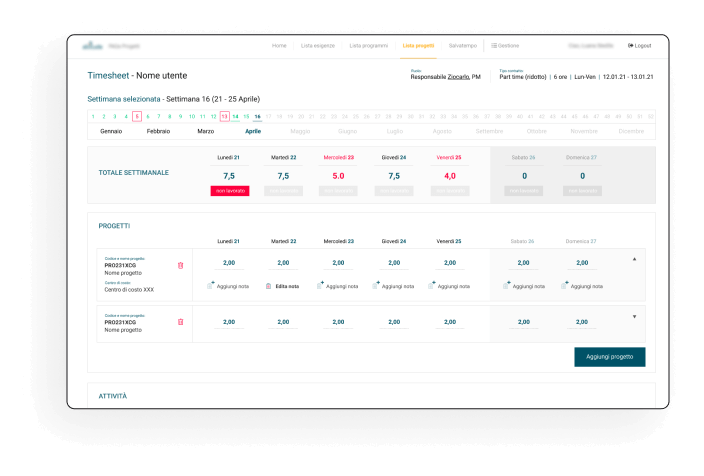Viewport: 704px width, 476px height.
Task: Open the Gestione menu
Action: [x=506, y=46]
